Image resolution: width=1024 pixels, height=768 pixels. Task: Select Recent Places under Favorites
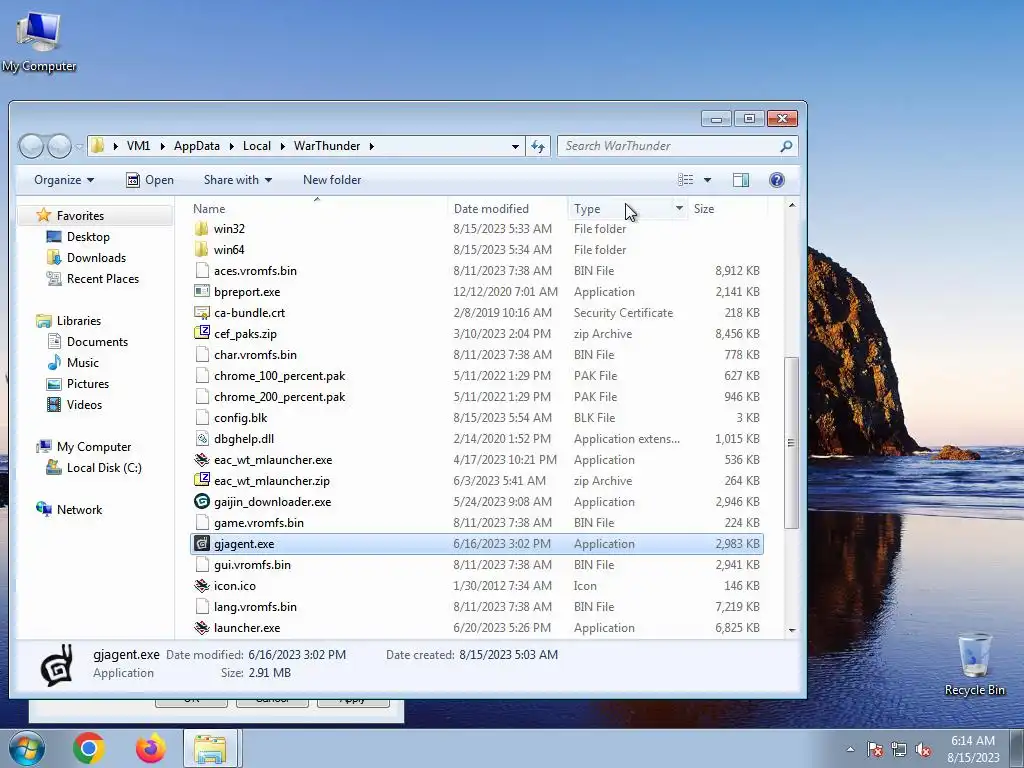[103, 279]
